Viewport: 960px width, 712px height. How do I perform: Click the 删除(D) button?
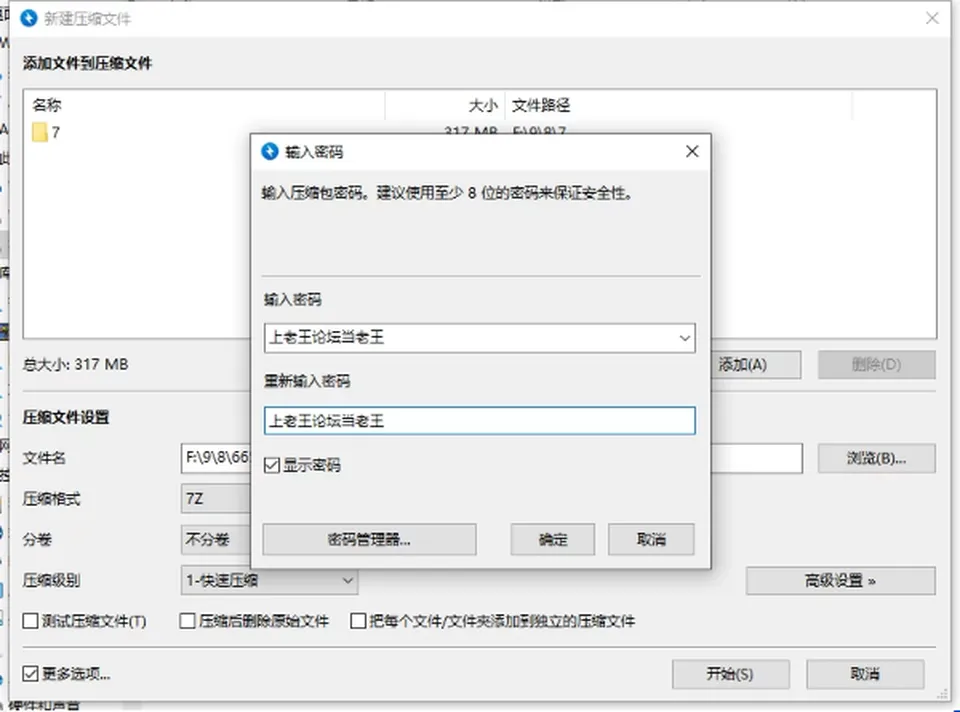(877, 365)
